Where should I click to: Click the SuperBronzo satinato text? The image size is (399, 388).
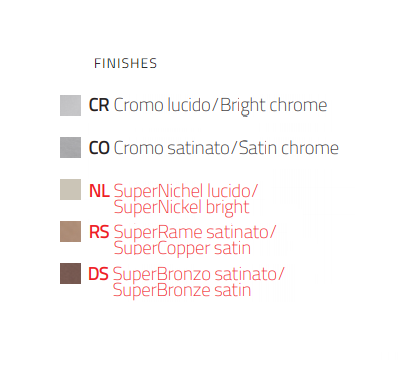198,274
